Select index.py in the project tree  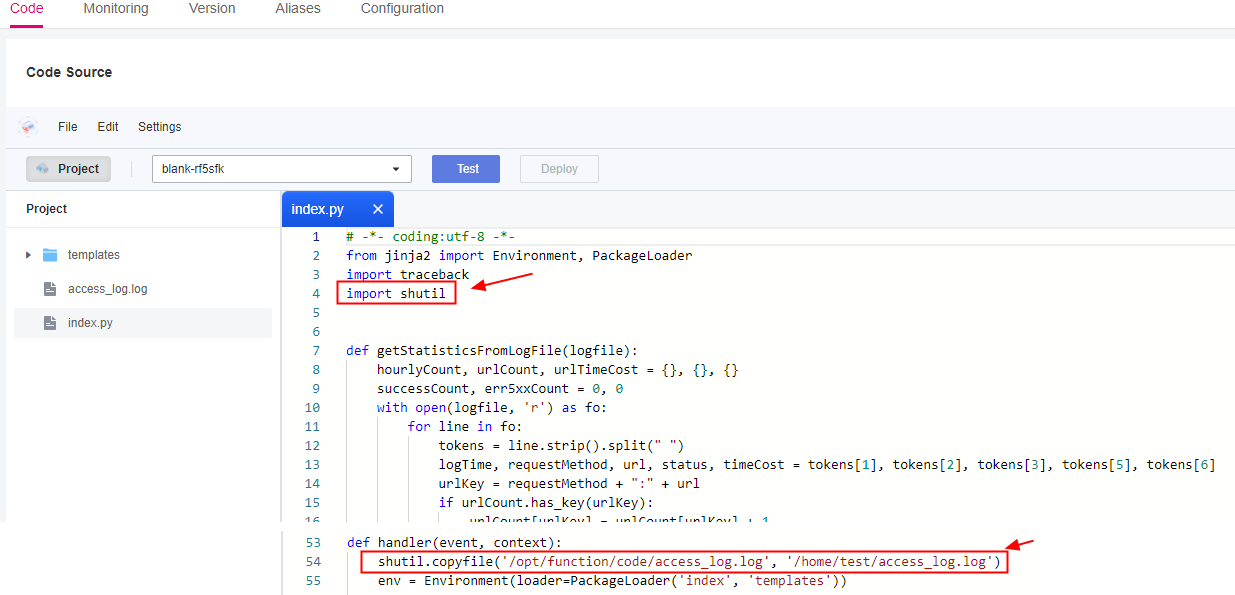pos(143,323)
